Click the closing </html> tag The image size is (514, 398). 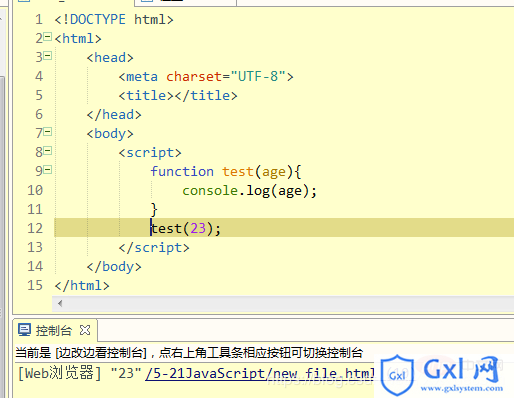(x=82, y=286)
